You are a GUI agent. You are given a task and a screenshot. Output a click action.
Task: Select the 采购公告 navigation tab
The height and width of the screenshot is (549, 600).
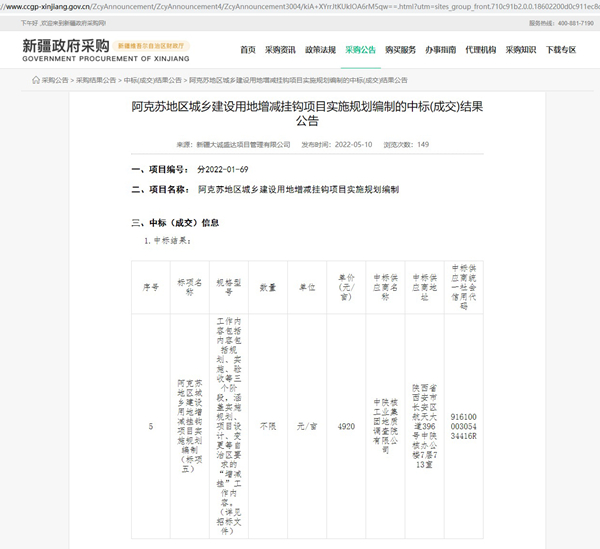point(360,50)
